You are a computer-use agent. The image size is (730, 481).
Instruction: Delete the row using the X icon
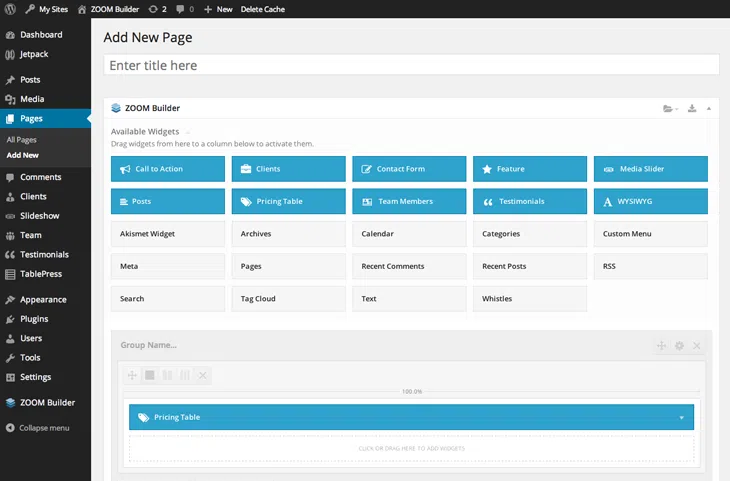(x=202, y=375)
